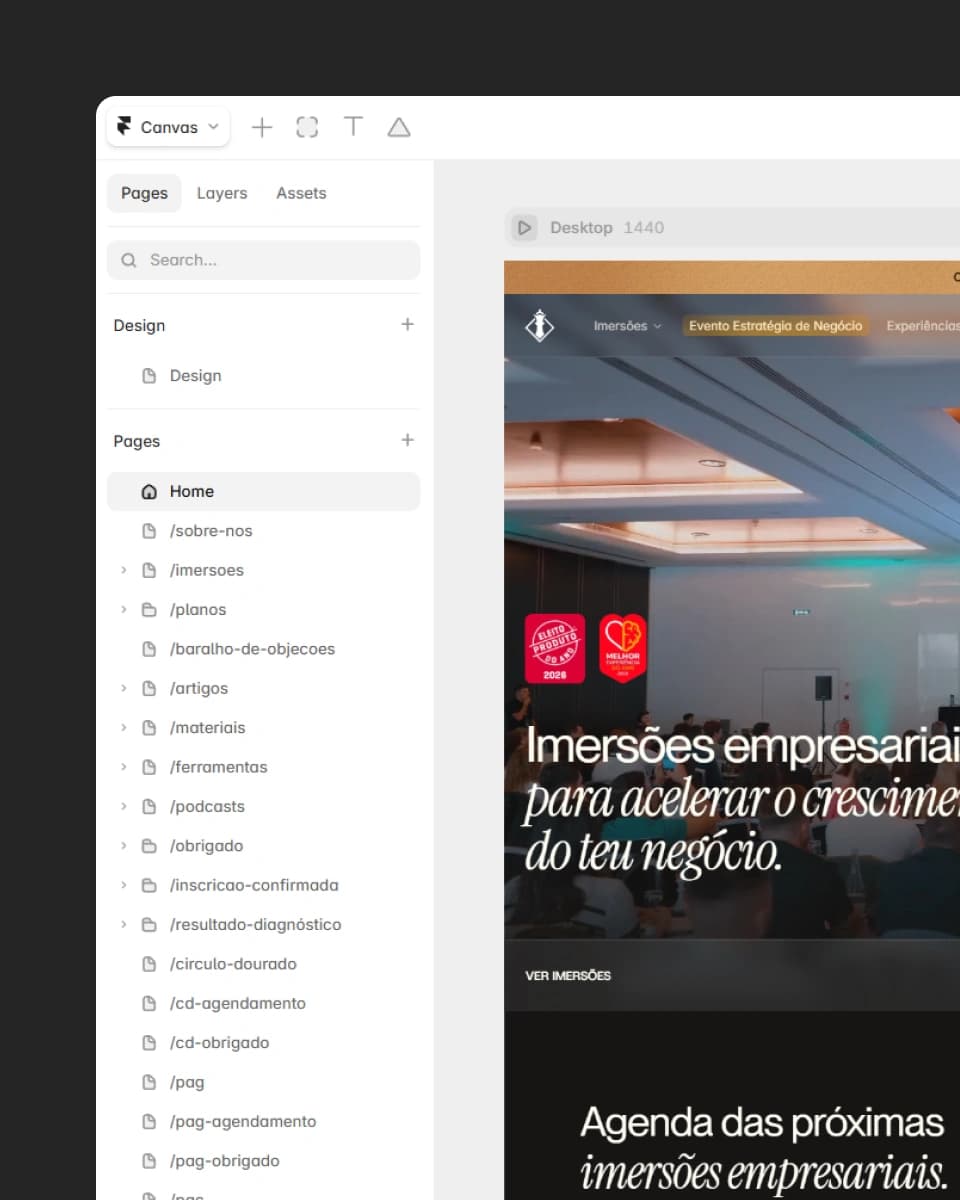Click the red heart award badge
The image size is (960, 1200).
point(623,649)
